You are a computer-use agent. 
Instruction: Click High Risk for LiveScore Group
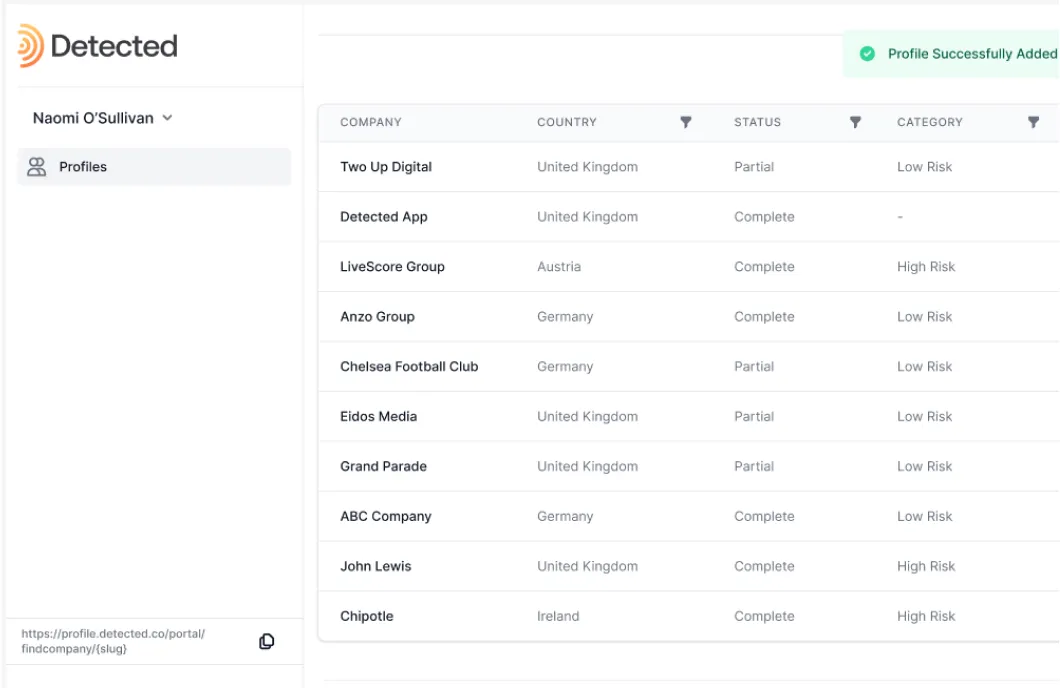(x=926, y=267)
